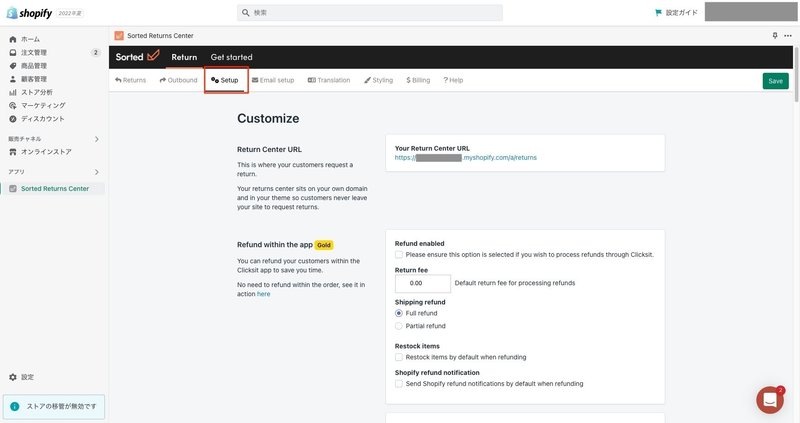Focus the top search field
800x423 pixels.
click(370, 13)
